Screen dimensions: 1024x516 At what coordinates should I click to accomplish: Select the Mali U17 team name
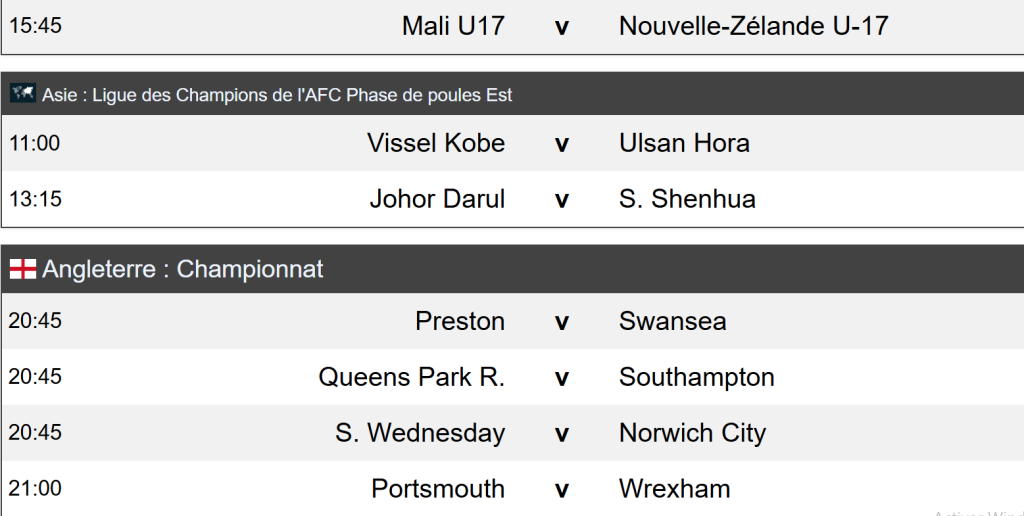click(x=453, y=25)
